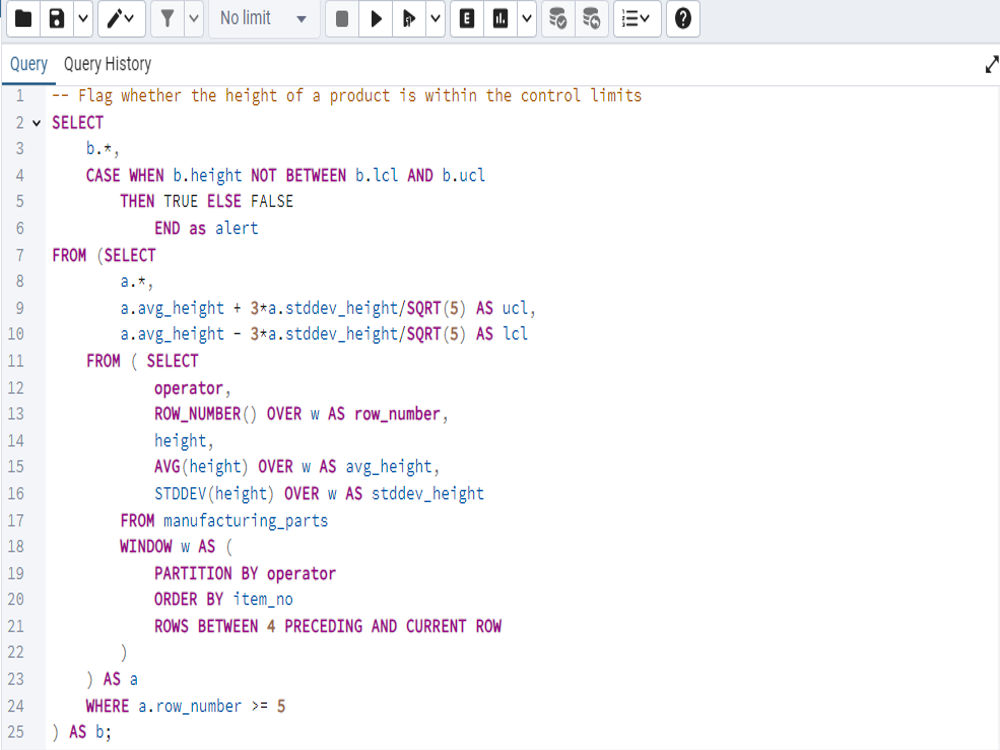The image size is (1000, 750).
Task: Stop the running query
Action: (342, 18)
